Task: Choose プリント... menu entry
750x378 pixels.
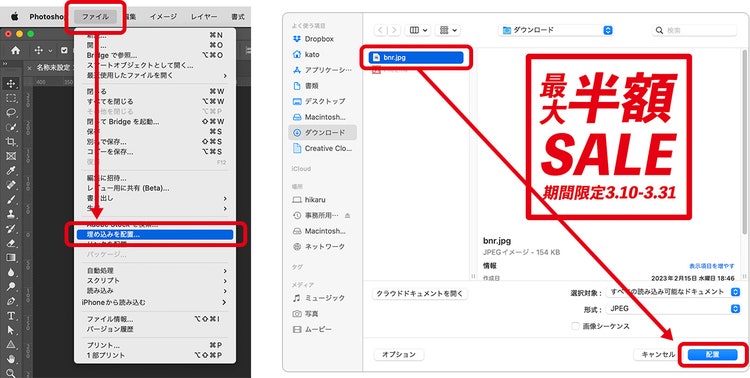Action: pos(155,345)
